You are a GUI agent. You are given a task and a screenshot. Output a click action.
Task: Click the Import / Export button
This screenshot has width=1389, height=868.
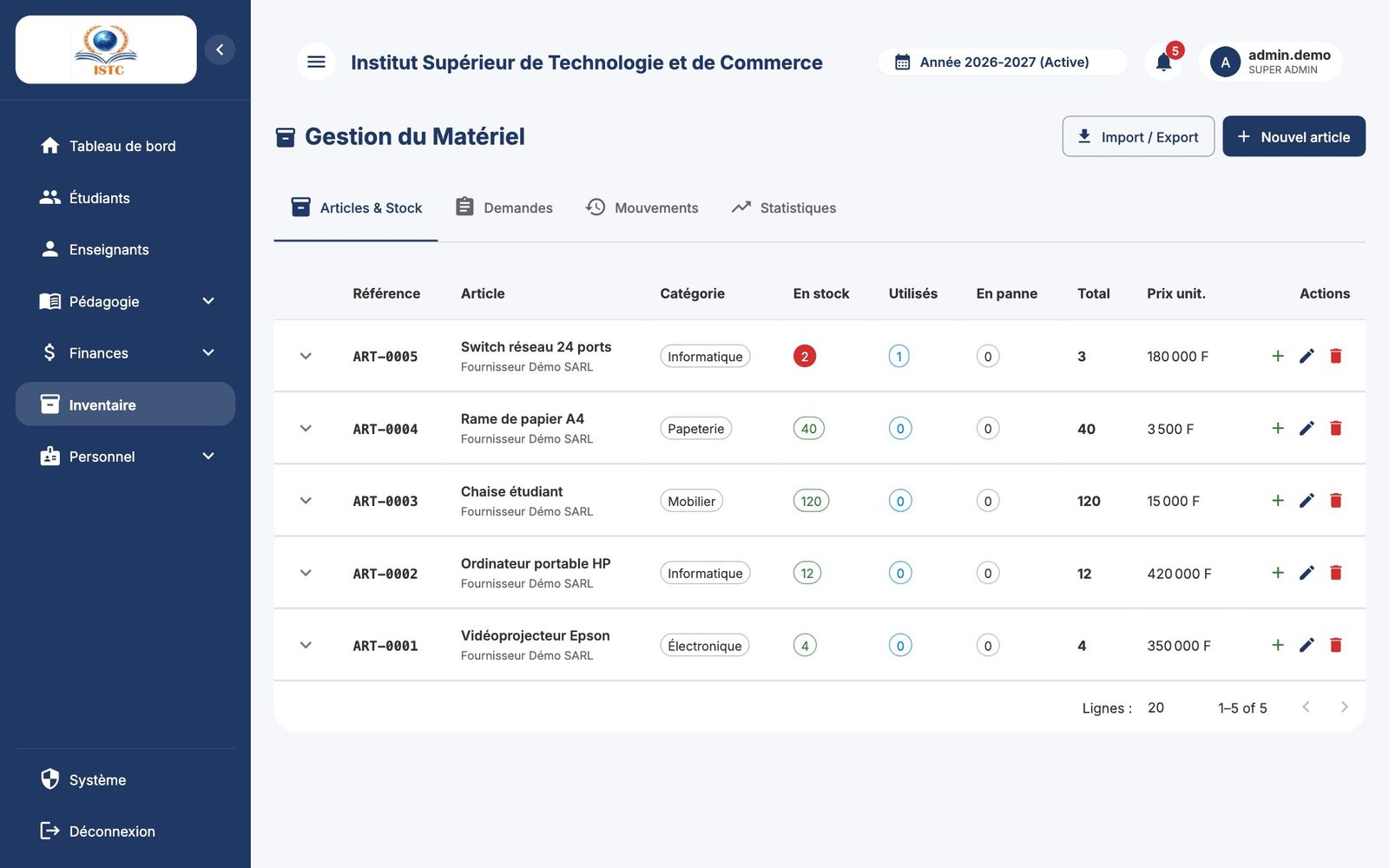pyautogui.click(x=1138, y=136)
